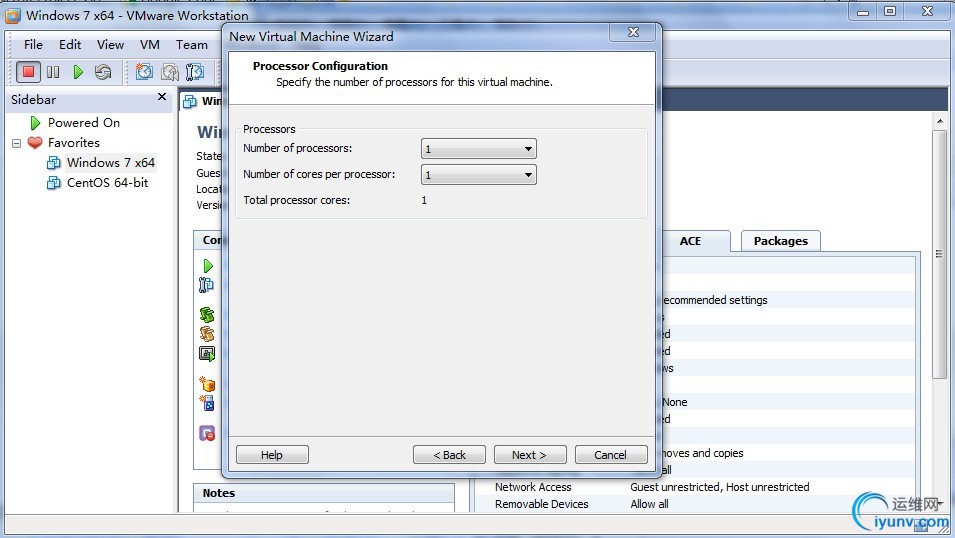Click the capture screen monitor icon in Commands
The width and height of the screenshot is (955, 538).
(207, 353)
